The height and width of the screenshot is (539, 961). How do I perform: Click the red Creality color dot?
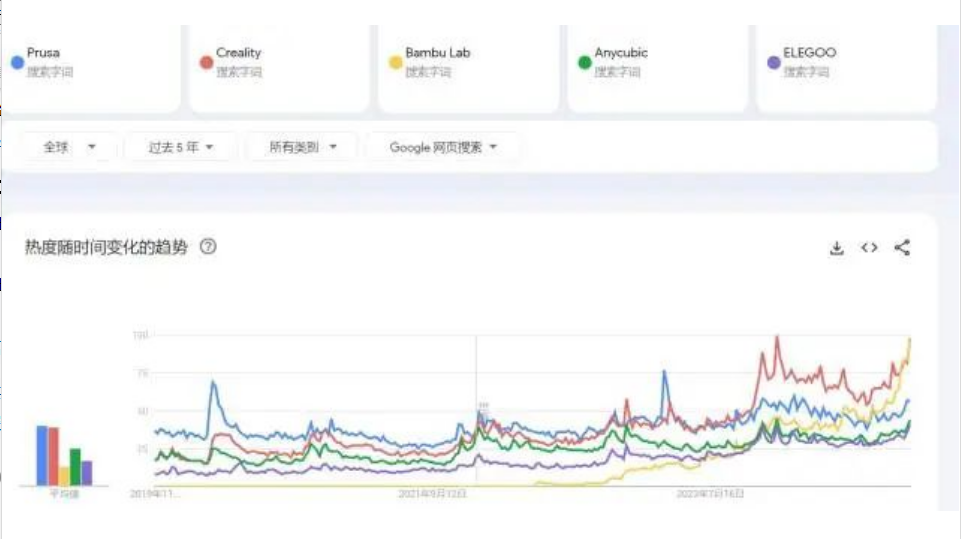pos(207,62)
